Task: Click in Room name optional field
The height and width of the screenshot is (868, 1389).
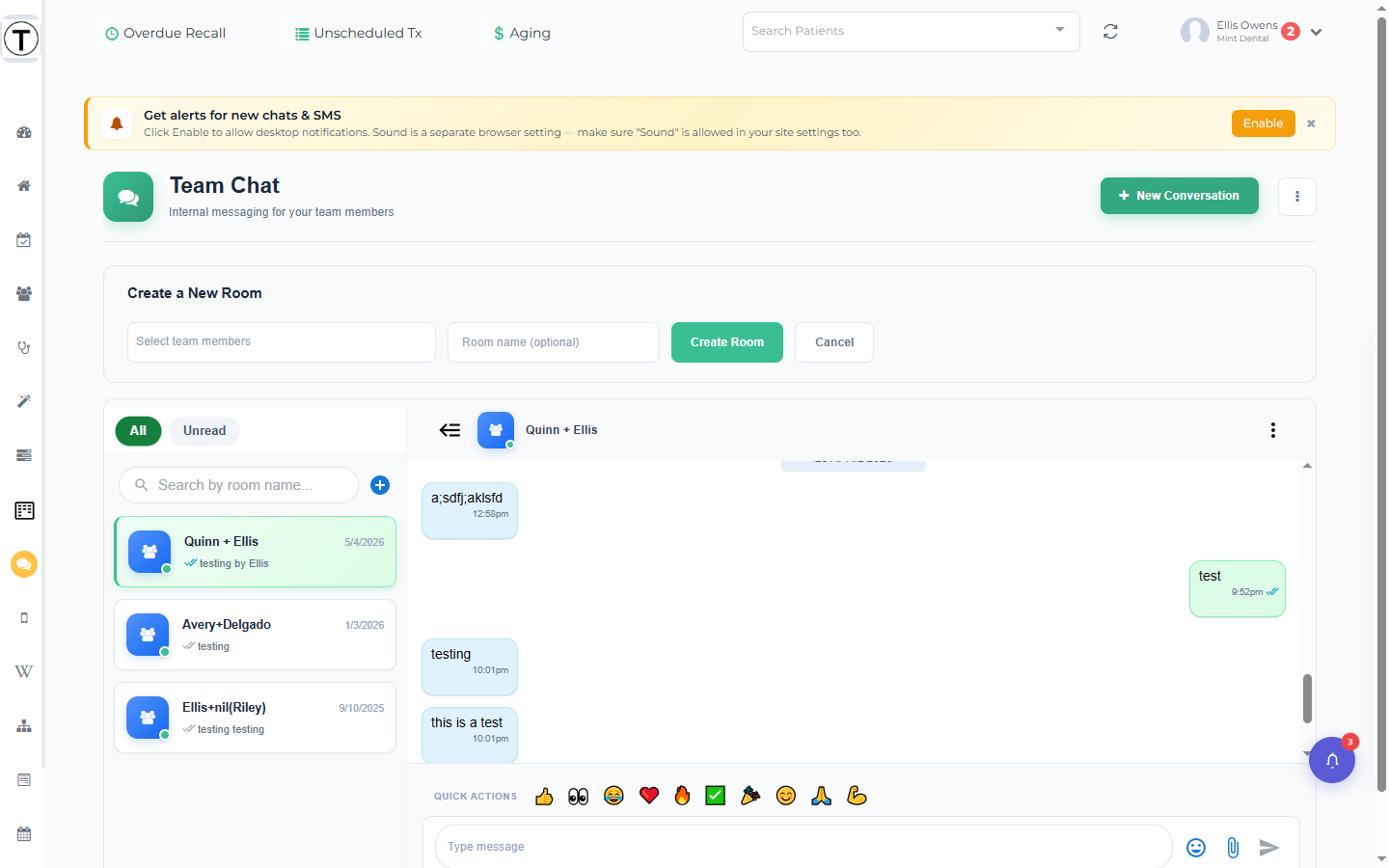Action: coord(554,342)
